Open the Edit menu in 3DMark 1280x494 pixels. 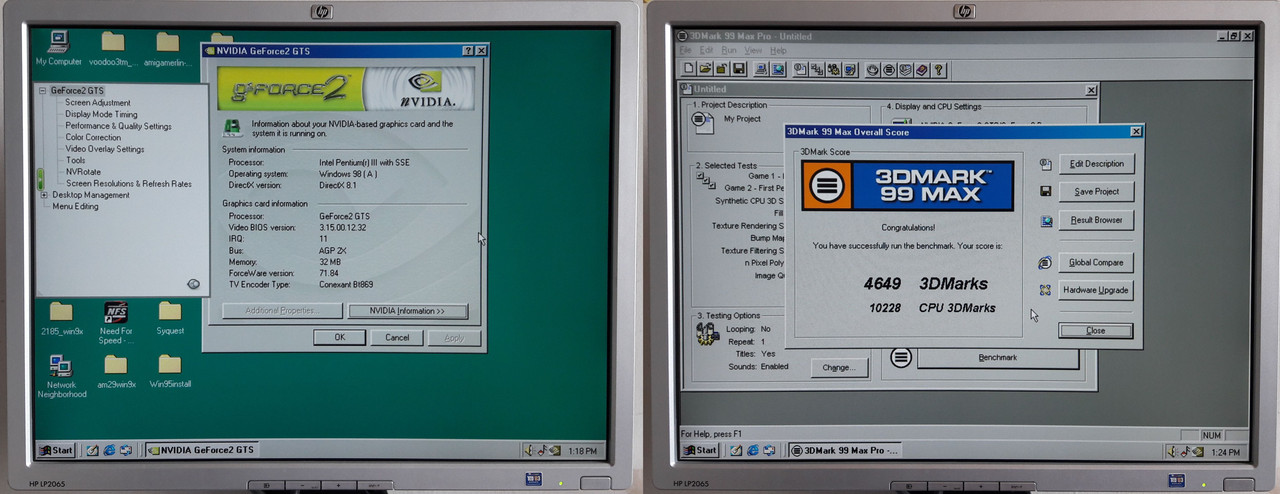pyautogui.click(x=706, y=51)
